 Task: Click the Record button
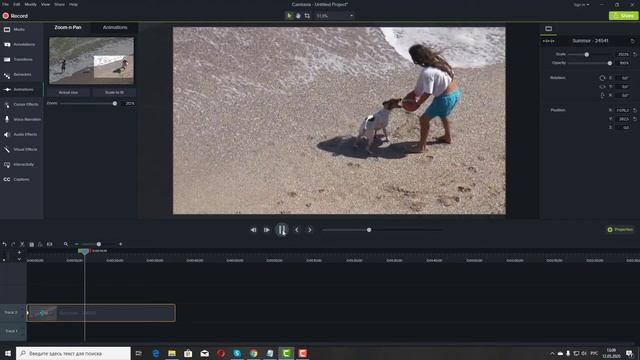point(15,16)
